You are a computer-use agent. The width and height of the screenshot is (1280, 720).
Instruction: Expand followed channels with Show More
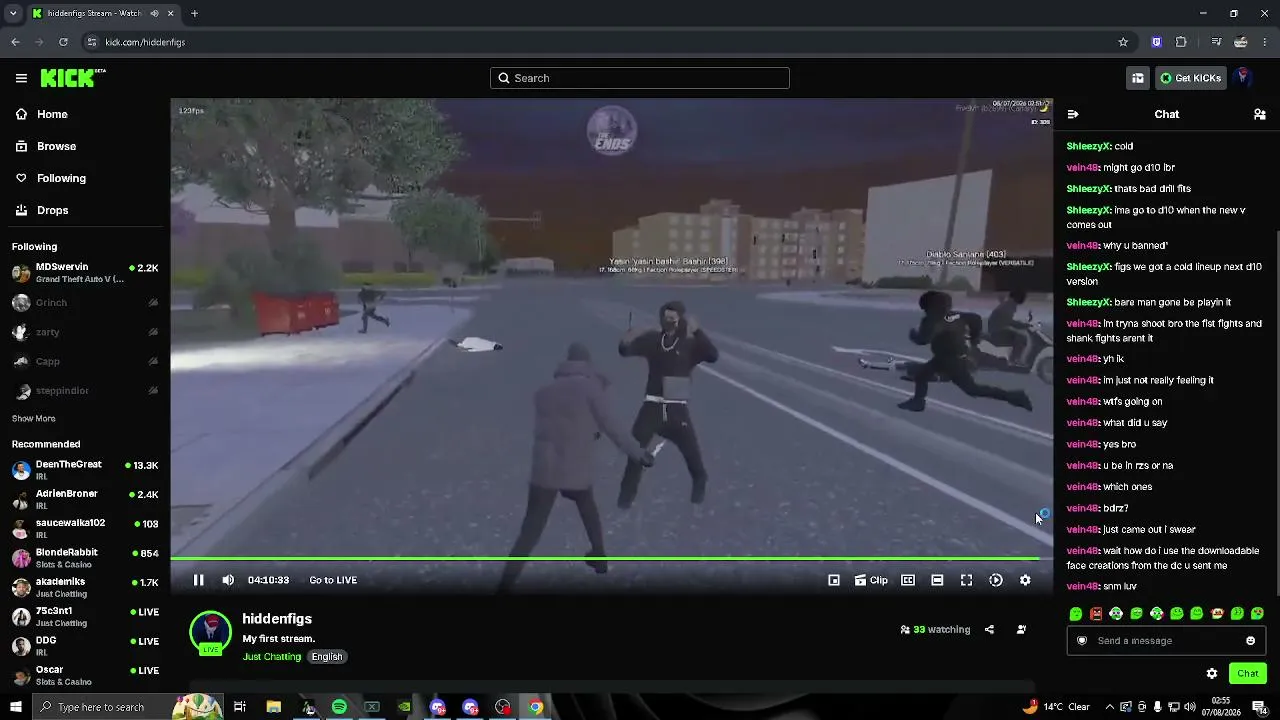tap(34, 418)
